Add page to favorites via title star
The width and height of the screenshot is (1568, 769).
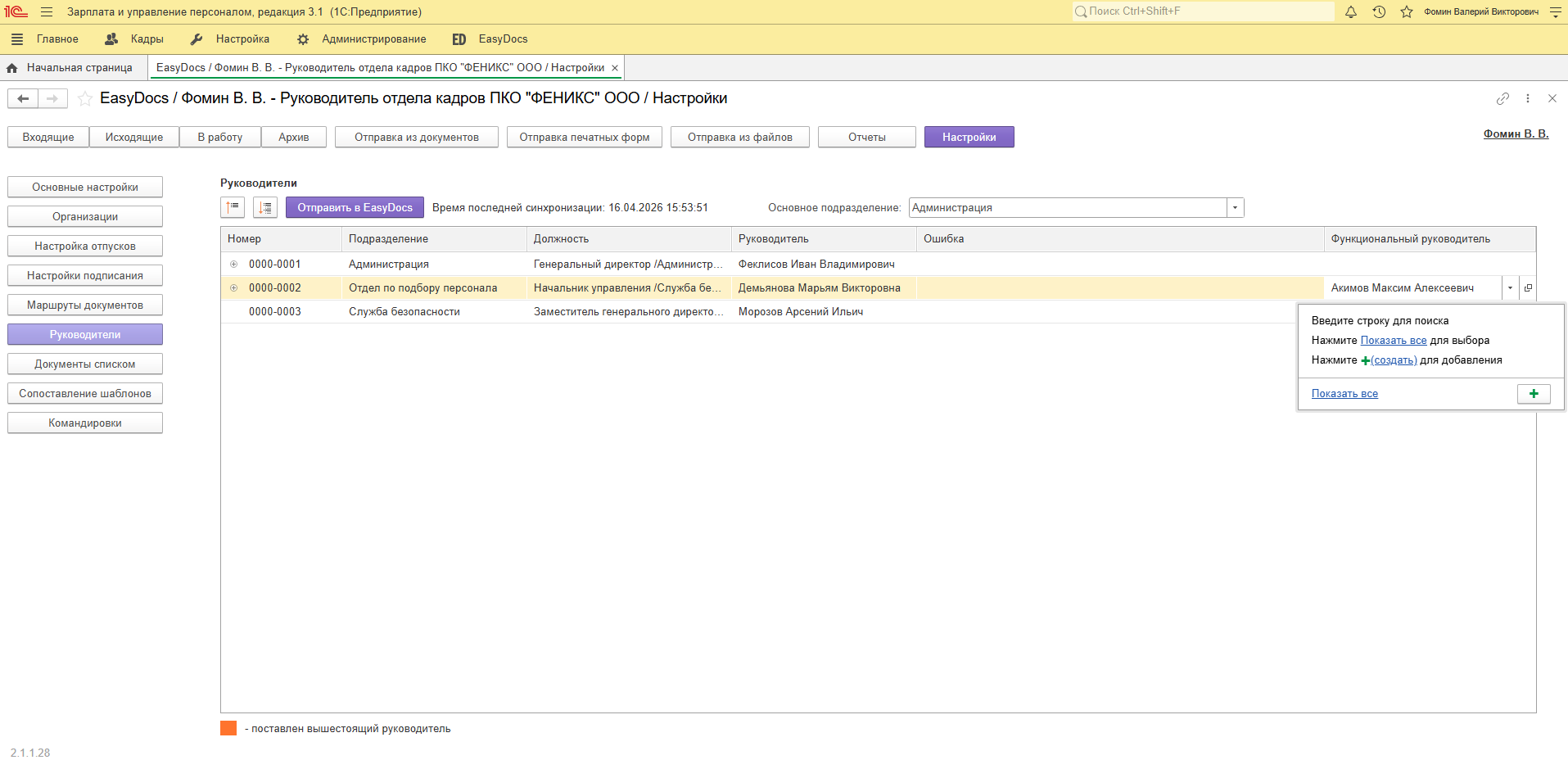[84, 98]
